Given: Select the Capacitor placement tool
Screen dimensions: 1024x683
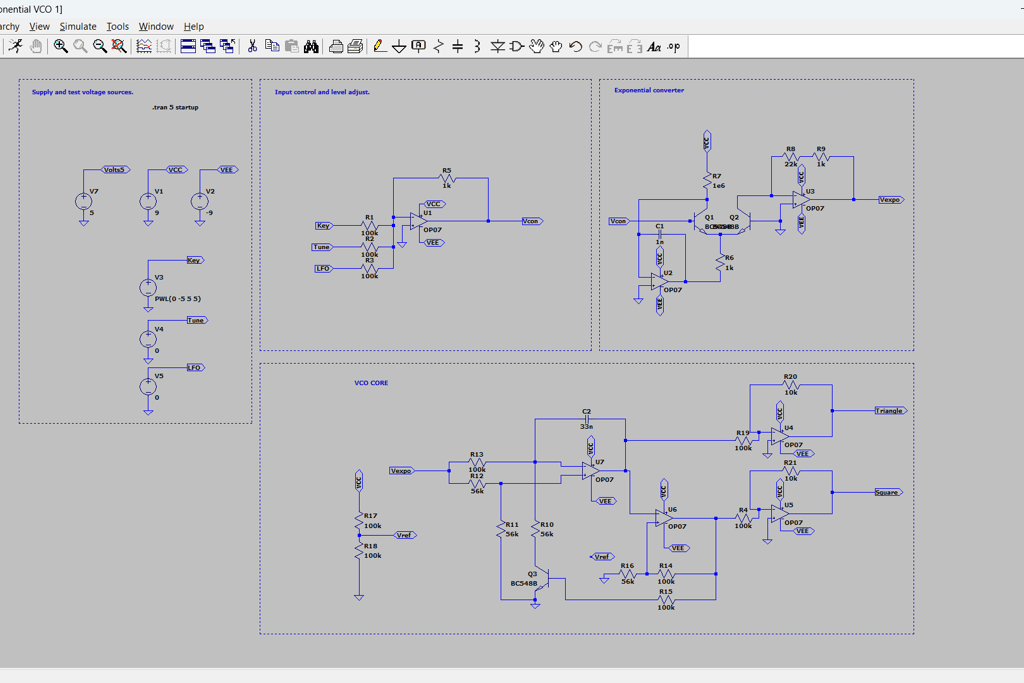Looking at the screenshot, I should click(458, 46).
